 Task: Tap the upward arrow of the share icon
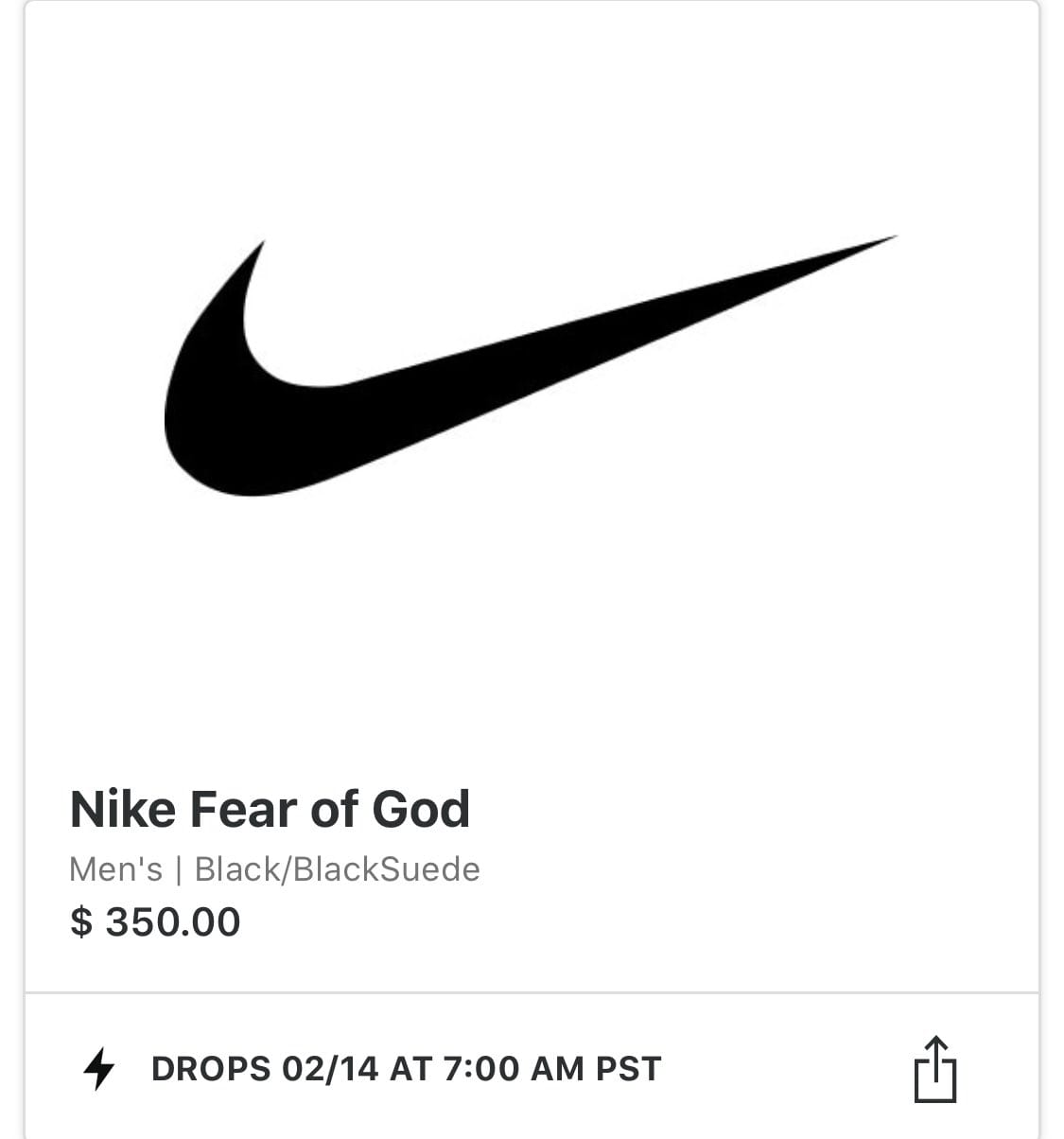pos(934,1050)
